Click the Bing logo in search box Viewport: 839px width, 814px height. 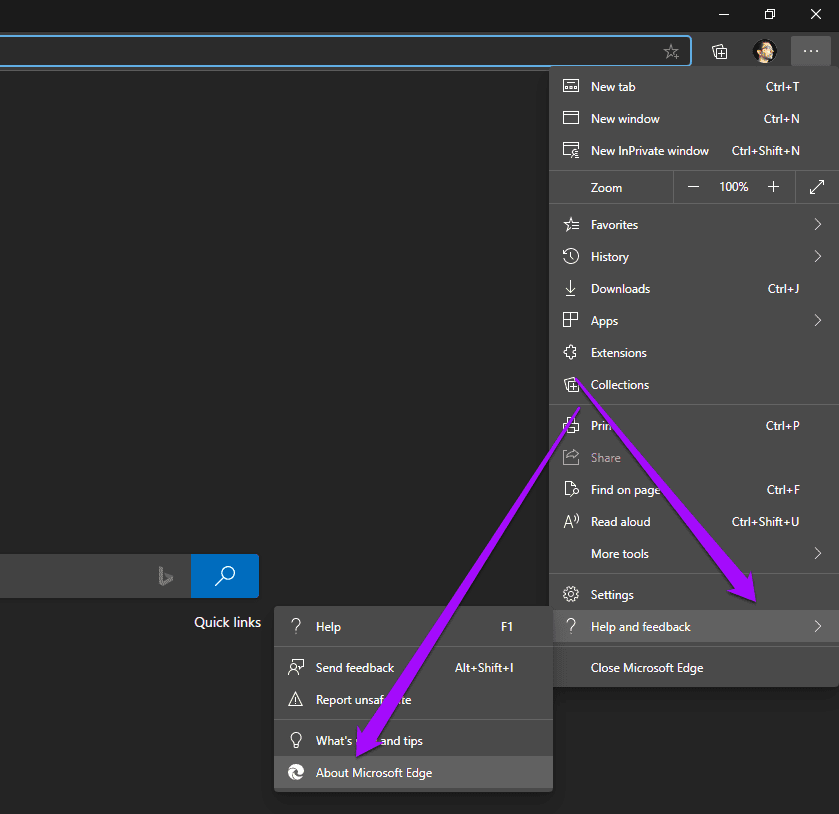(165, 576)
